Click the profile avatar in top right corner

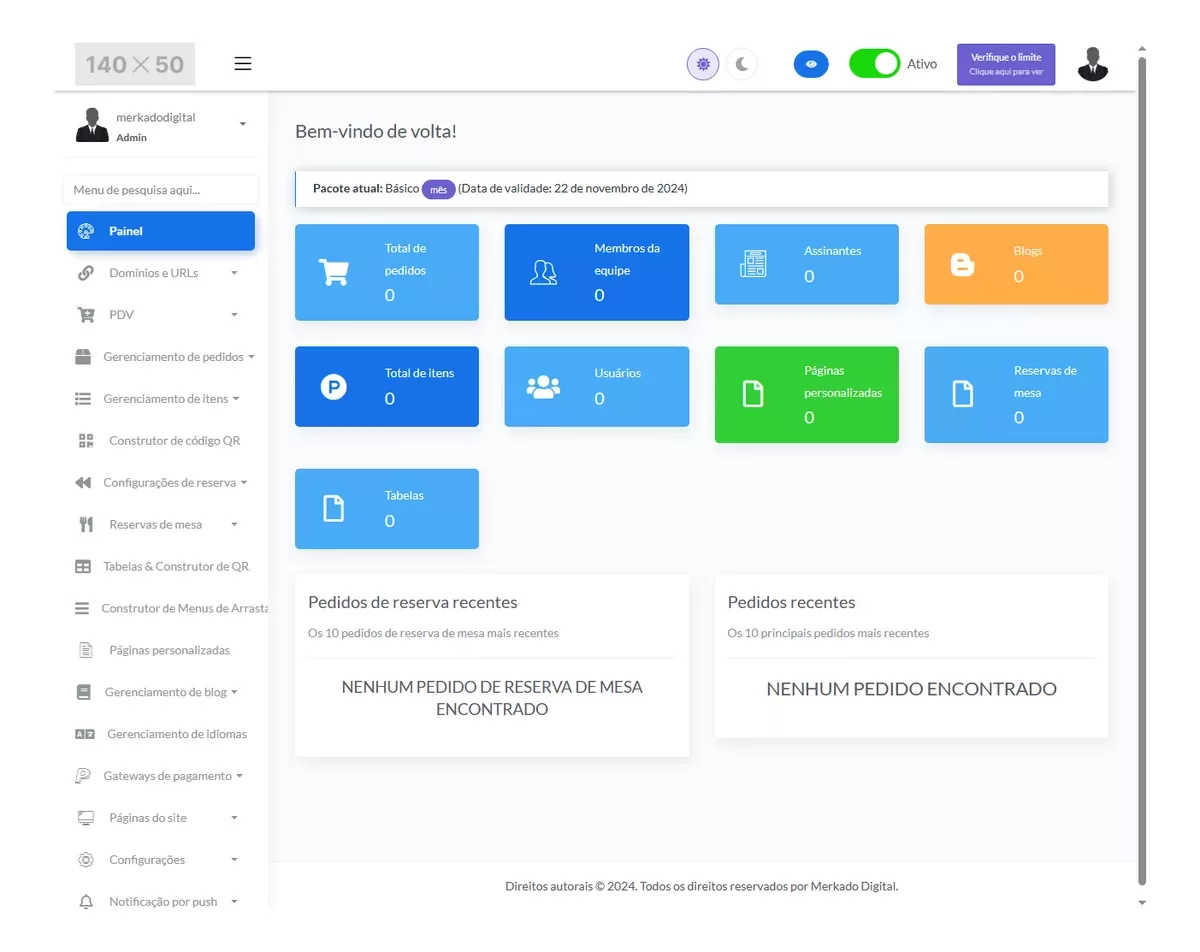pos(1093,64)
